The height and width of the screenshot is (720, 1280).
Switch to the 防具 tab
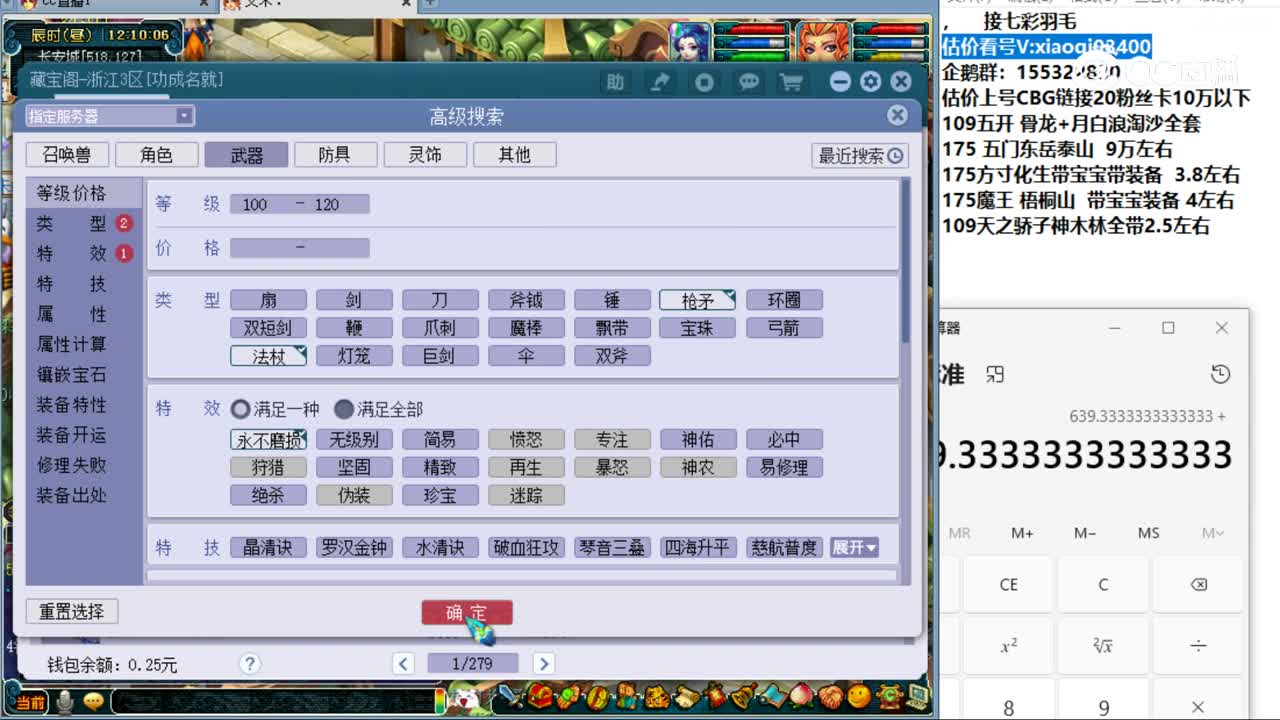[x=334, y=155]
